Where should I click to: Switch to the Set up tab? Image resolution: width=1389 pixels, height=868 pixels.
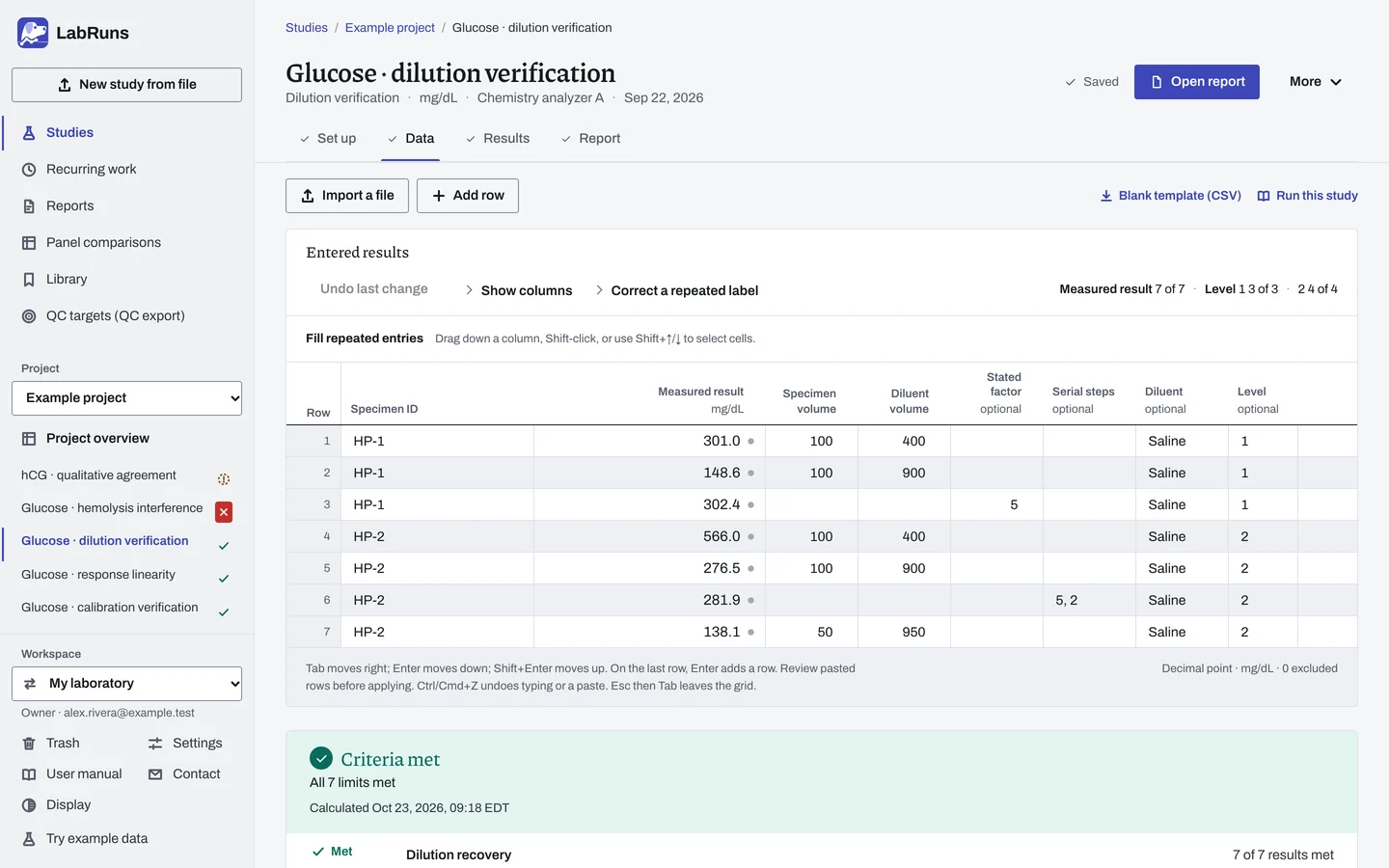[328, 139]
